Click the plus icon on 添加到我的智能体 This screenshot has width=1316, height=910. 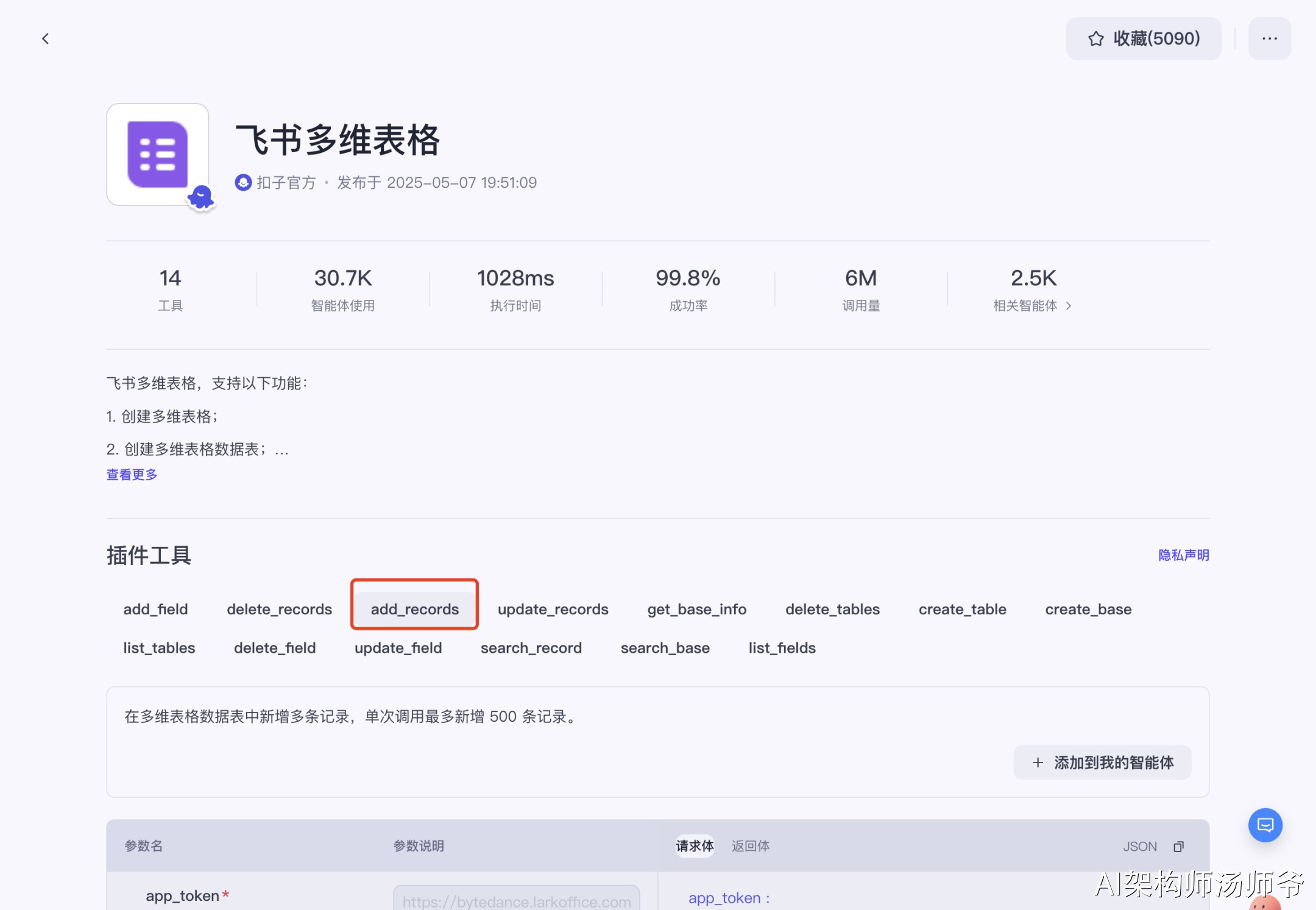pos(1038,762)
